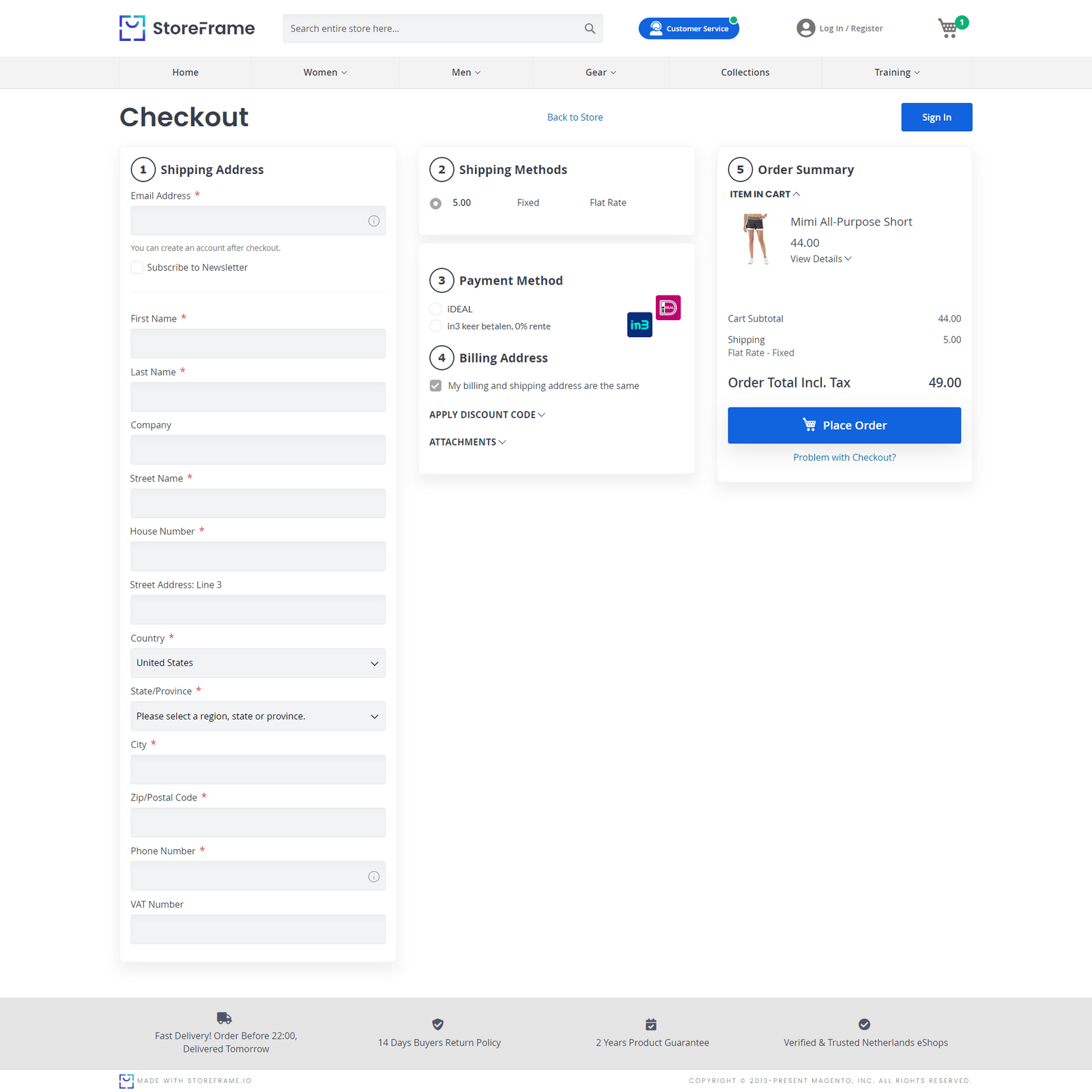Follow the Back to Store link
Image resolution: width=1092 pixels, height=1092 pixels.
point(575,117)
